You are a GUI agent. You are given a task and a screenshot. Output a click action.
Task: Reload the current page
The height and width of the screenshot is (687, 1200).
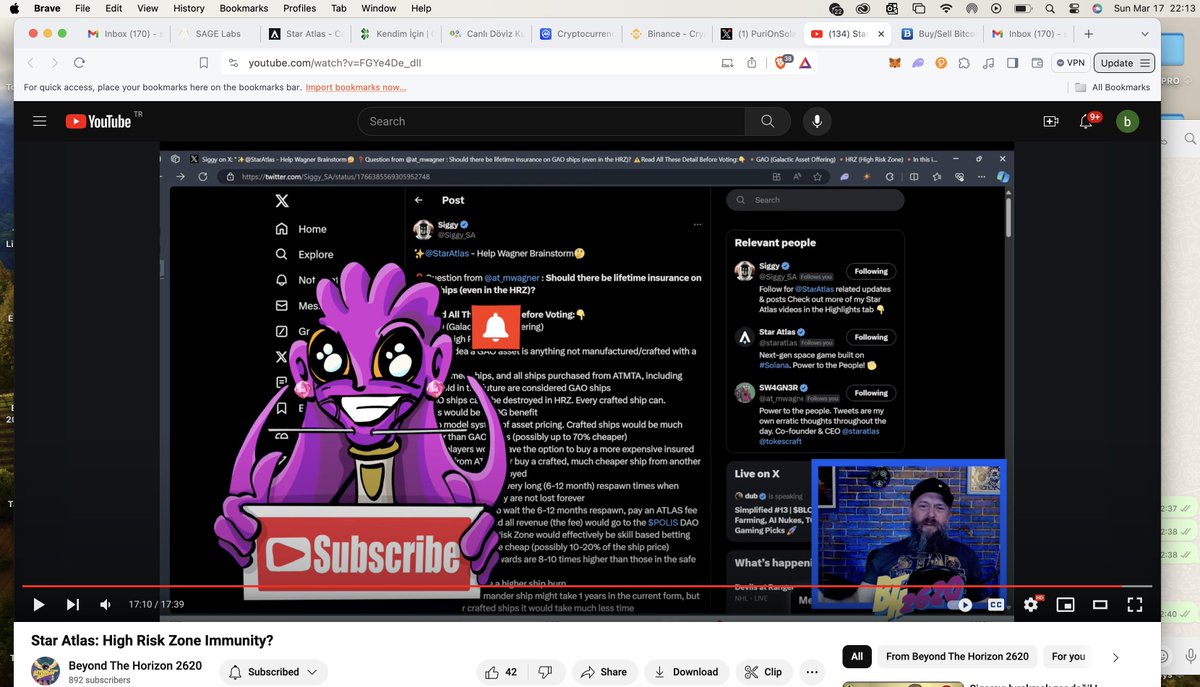tap(81, 62)
